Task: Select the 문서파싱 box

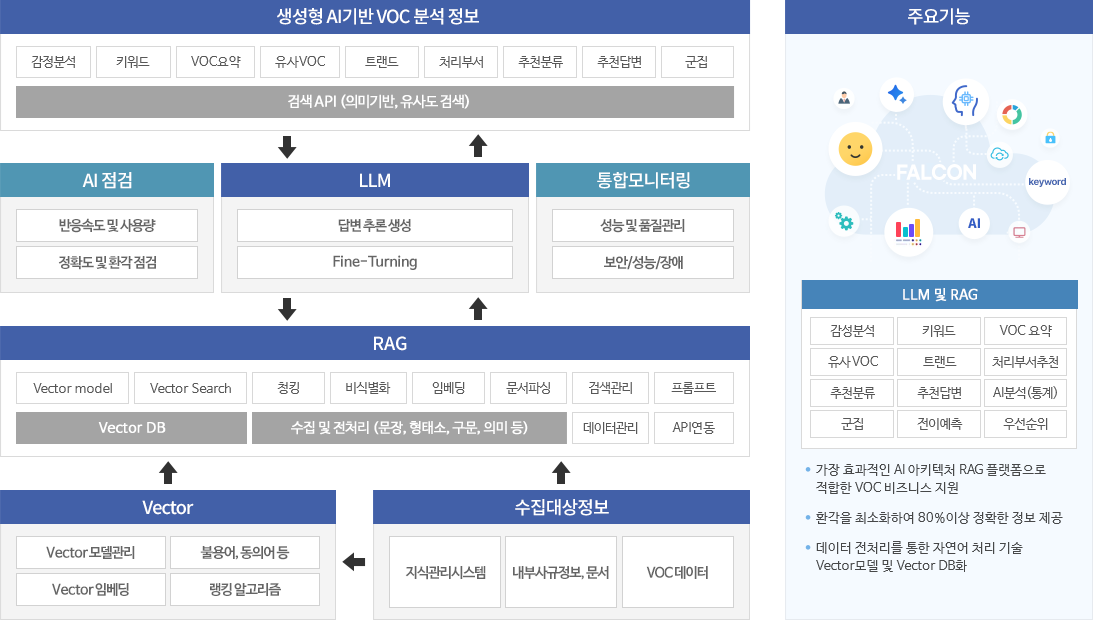Action: pyautogui.click(x=528, y=388)
